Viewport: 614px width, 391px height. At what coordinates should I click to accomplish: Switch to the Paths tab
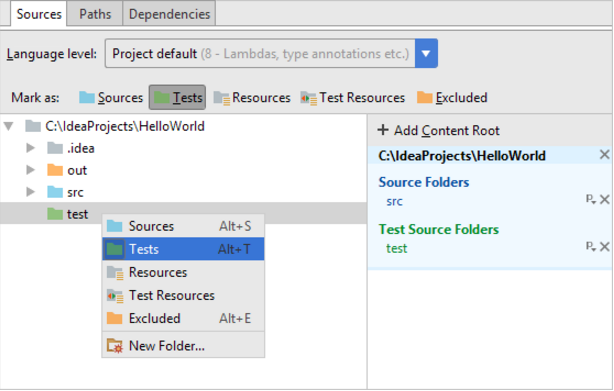95,14
